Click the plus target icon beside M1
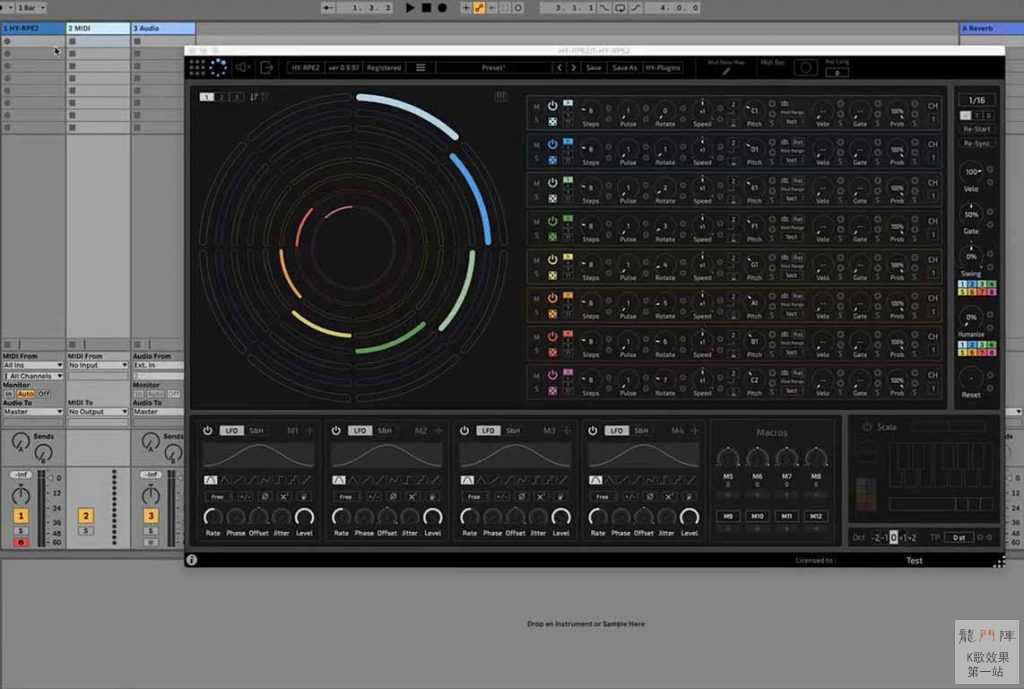Screen dimensions: 1024x689 310,430
